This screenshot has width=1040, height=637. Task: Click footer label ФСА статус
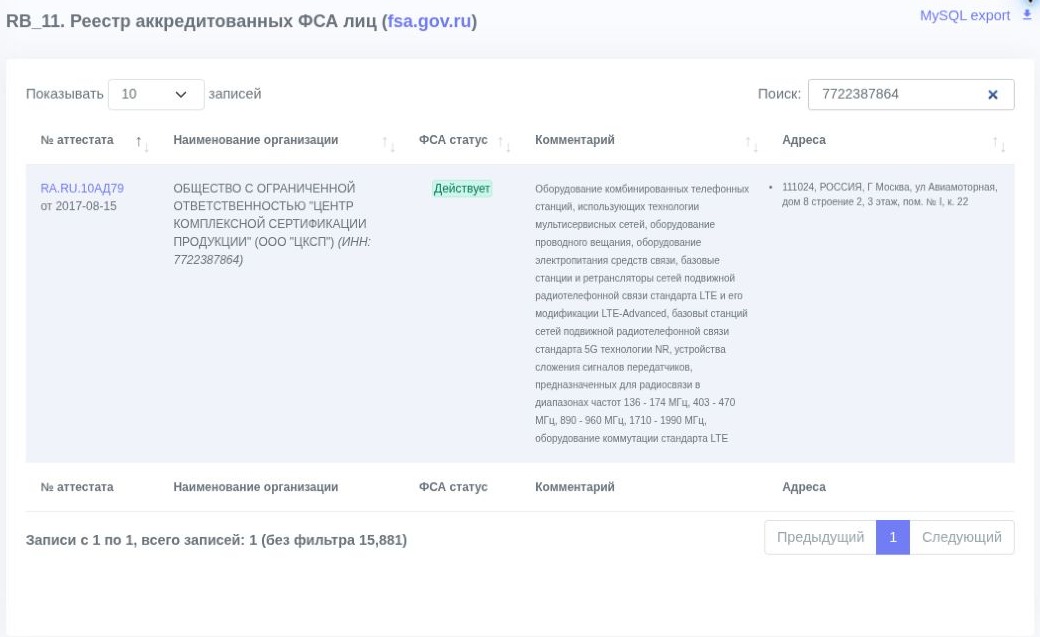[x=453, y=487]
